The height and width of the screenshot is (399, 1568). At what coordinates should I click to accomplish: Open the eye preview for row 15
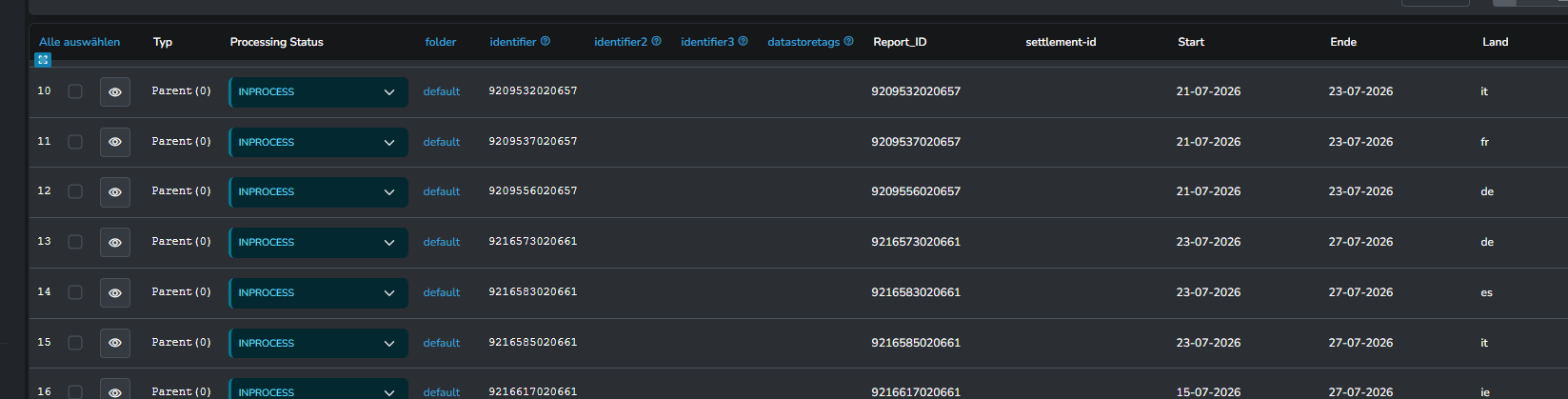pos(115,343)
